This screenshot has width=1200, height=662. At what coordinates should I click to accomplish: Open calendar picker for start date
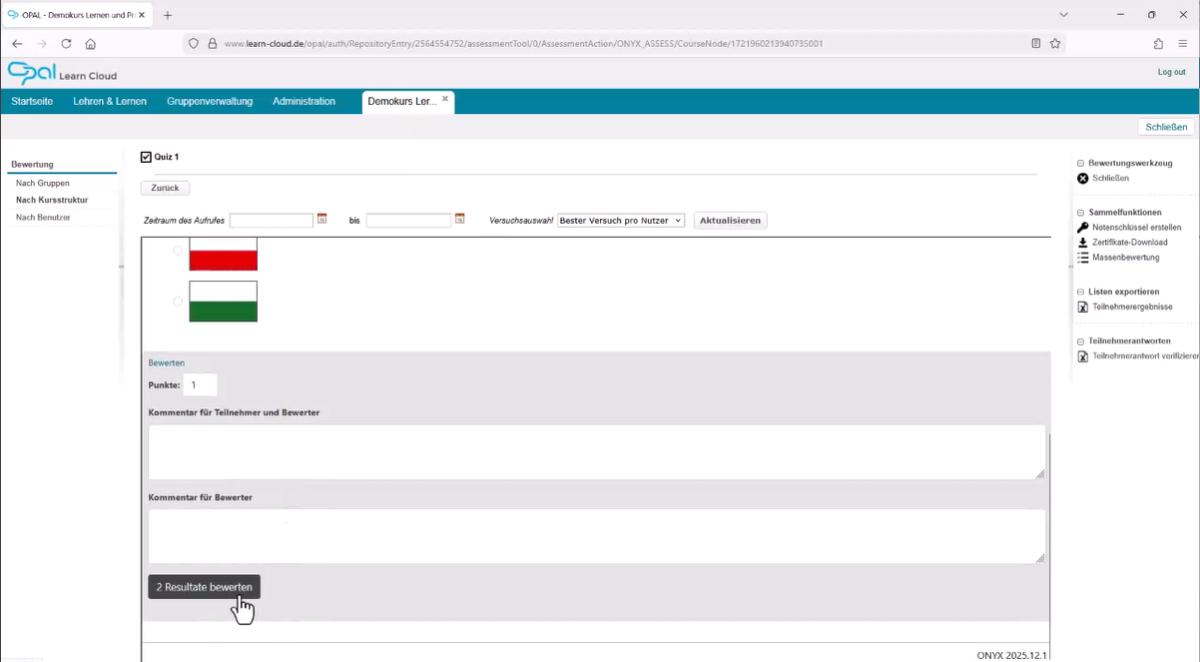(322, 219)
